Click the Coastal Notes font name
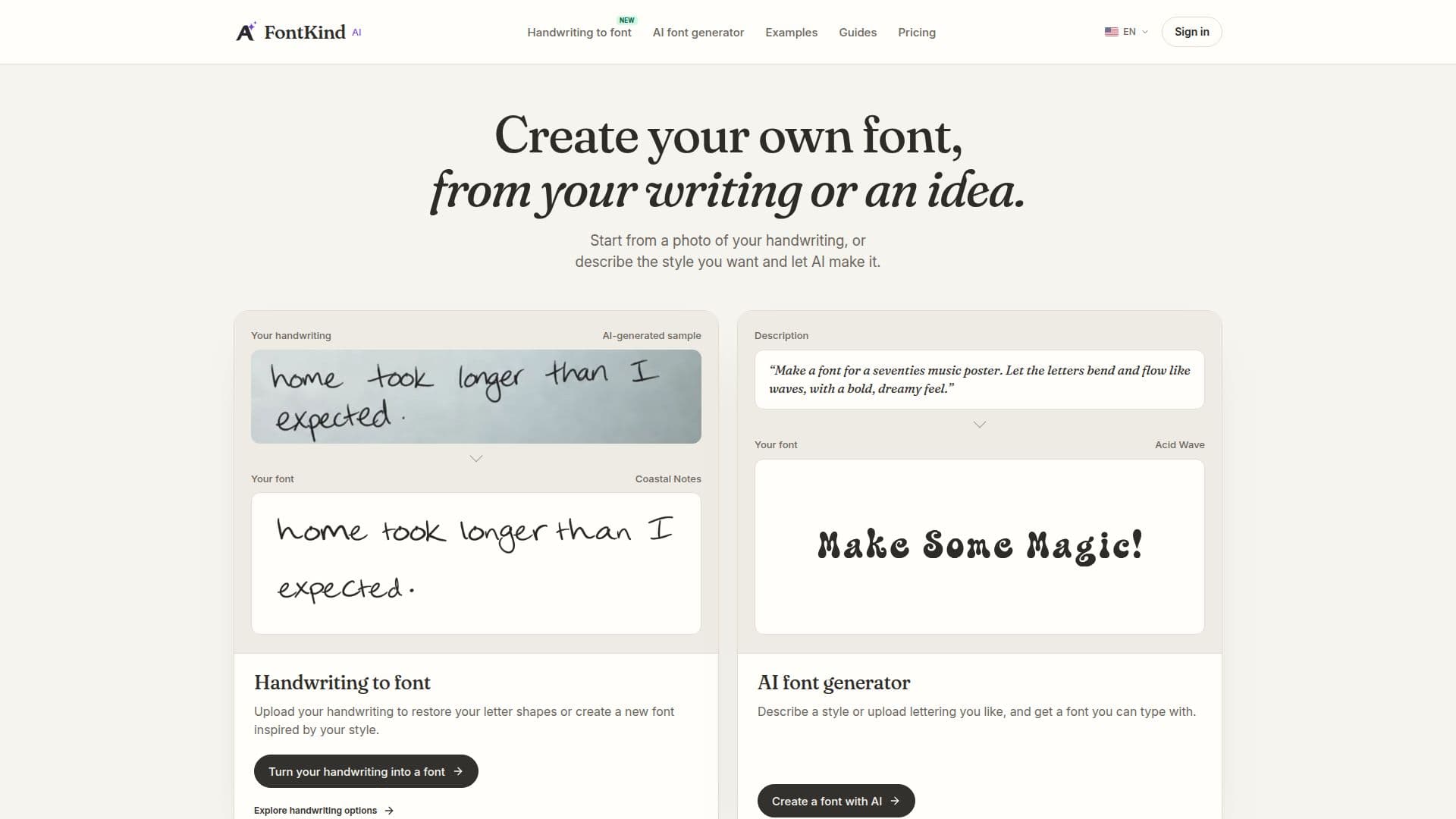Viewport: 1456px width, 819px height. click(x=668, y=479)
